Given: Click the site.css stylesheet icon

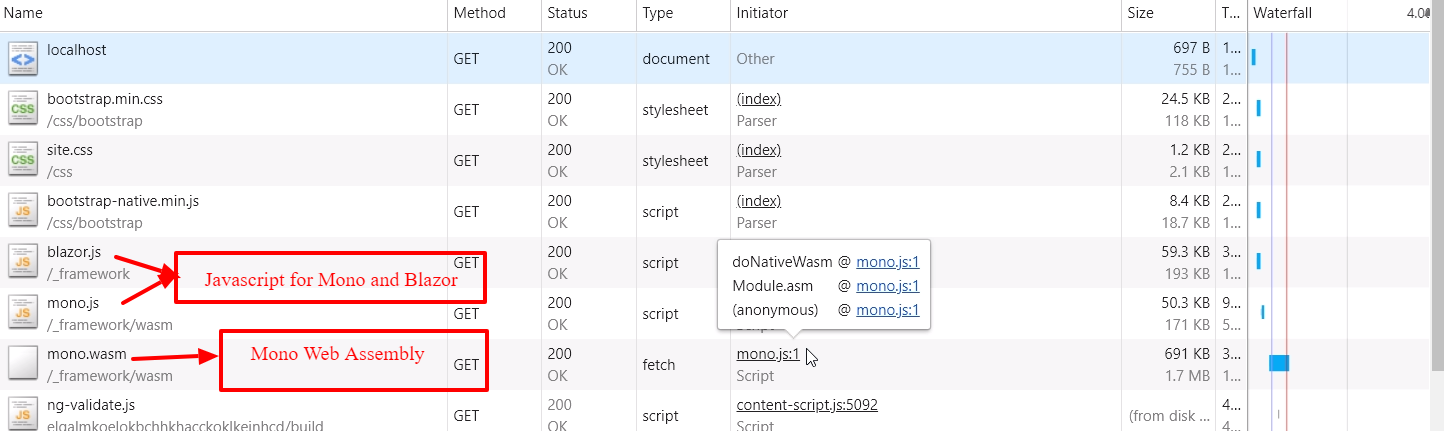Looking at the screenshot, I should (x=23, y=161).
